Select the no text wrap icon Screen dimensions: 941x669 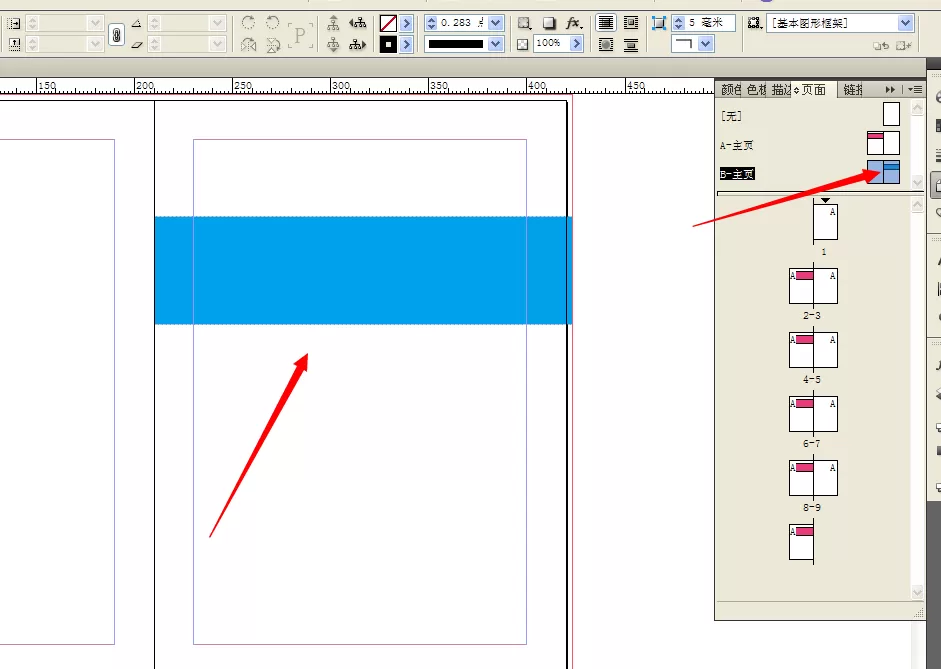[x=606, y=23]
